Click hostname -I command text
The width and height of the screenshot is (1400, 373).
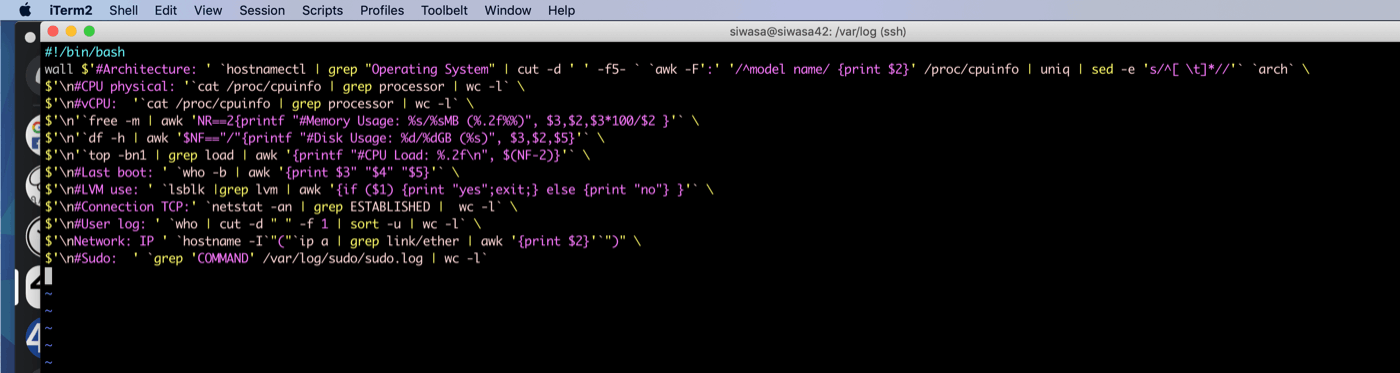tap(222, 241)
